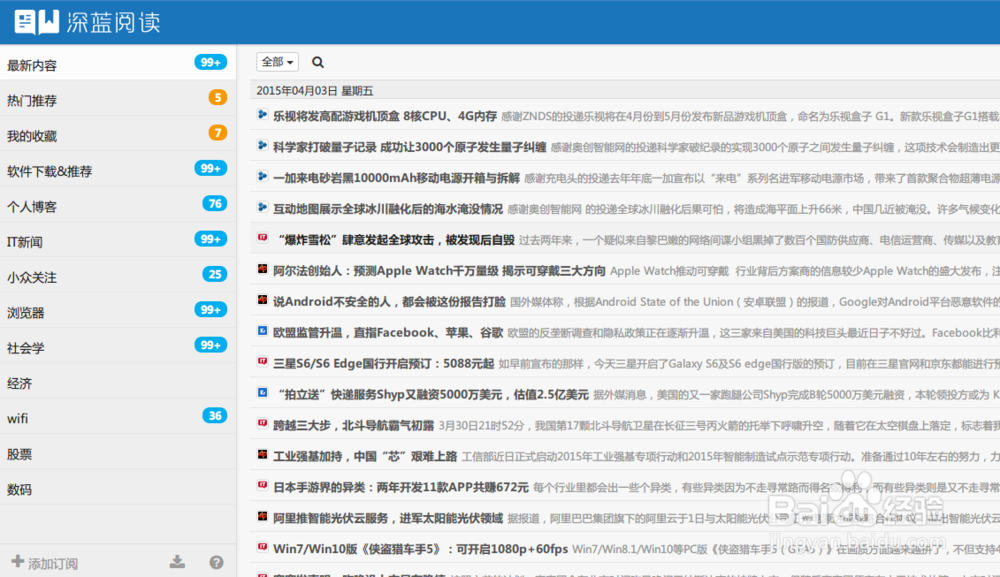Click source icon beside 欧盟监管升温
The image size is (1000, 577).
[262, 331]
